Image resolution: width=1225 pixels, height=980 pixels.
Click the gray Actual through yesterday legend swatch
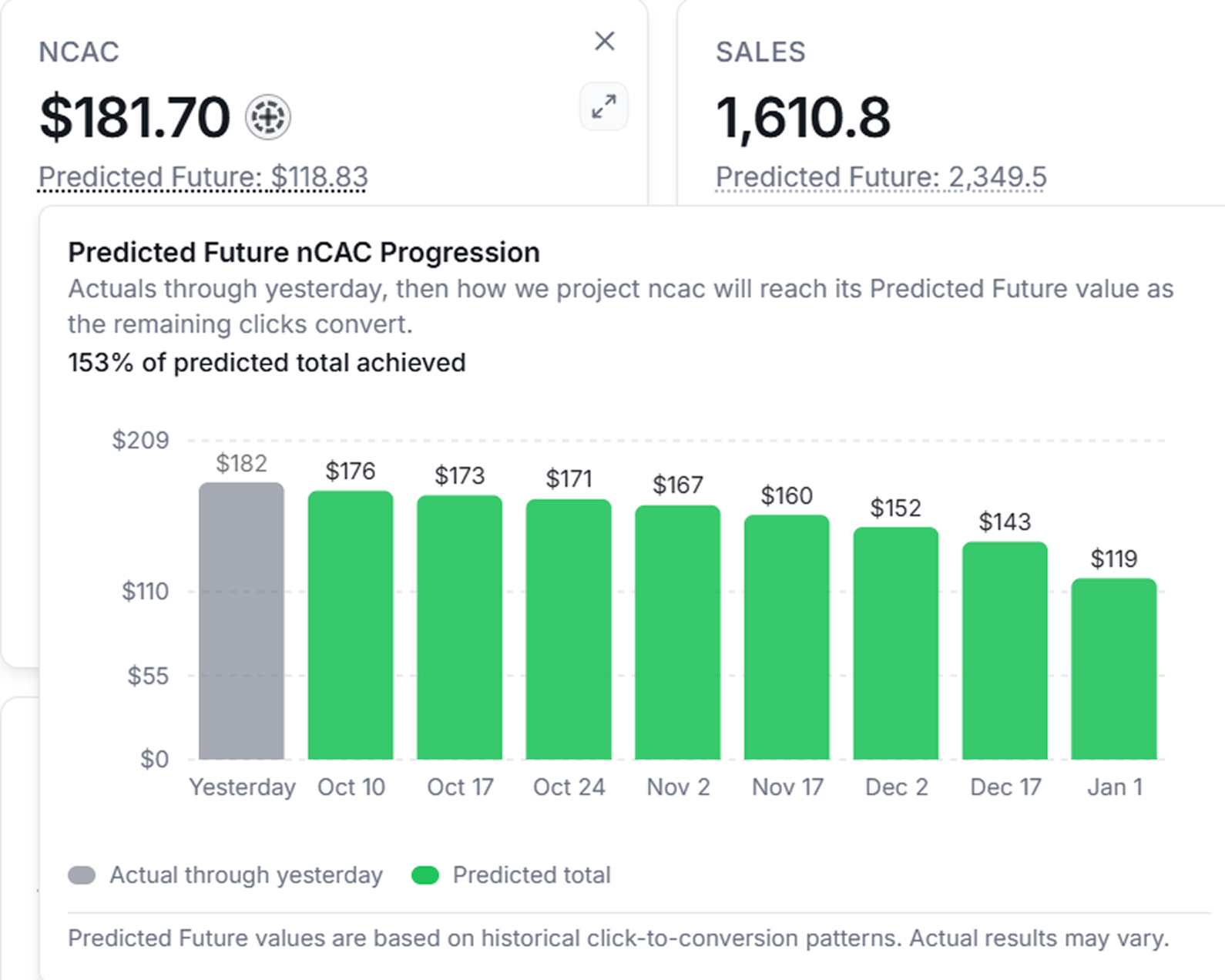82,875
